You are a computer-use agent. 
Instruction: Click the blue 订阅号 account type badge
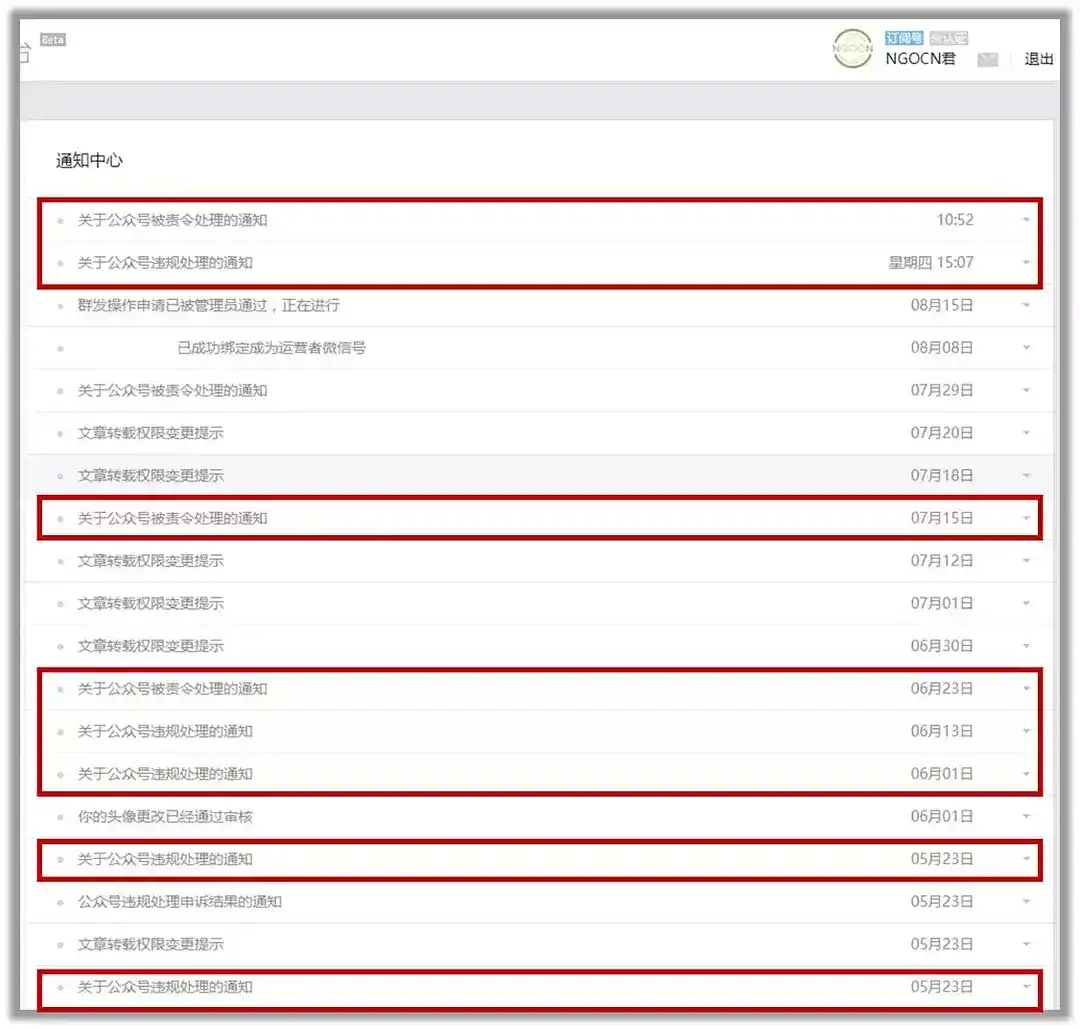pos(905,38)
